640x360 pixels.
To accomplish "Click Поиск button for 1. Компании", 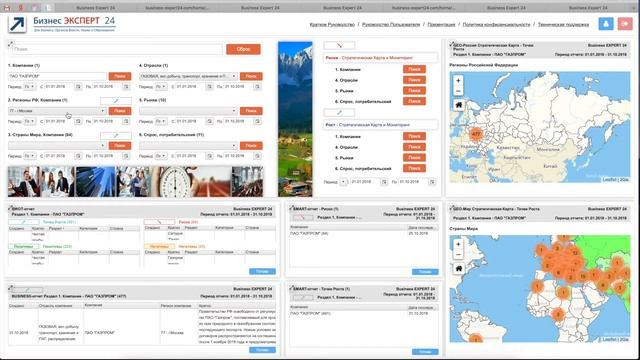I will pyautogui.click(x=120, y=76).
